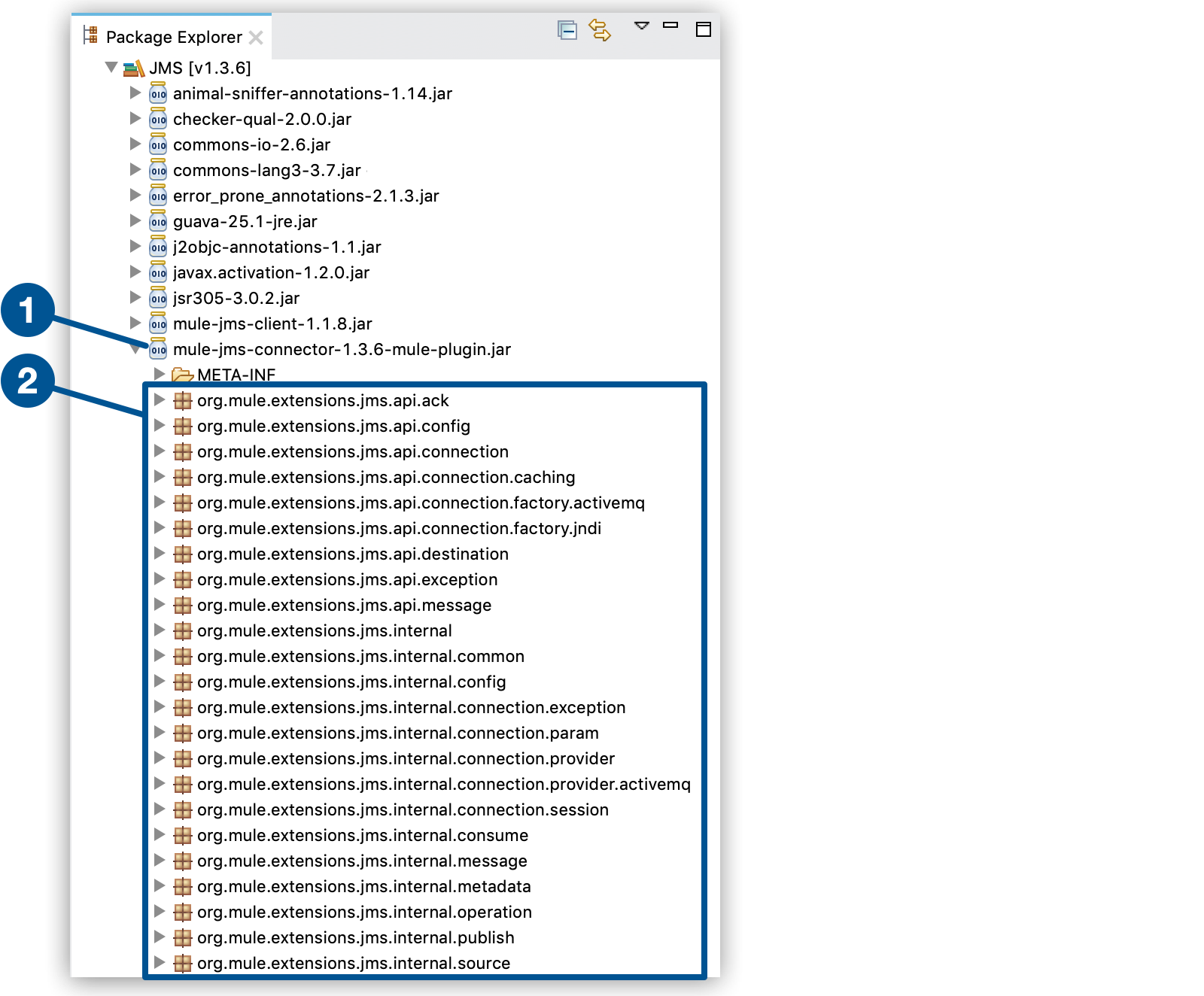Close the Package Explorer view
1204x996 pixels.
256,36
